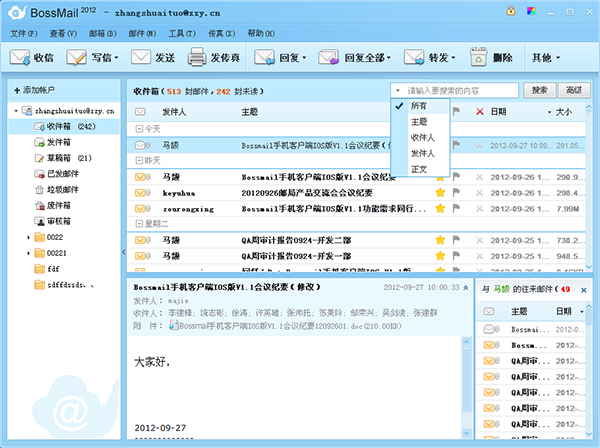Click the 高级 advanced search button
This screenshot has height=448, width=600.
click(574, 90)
